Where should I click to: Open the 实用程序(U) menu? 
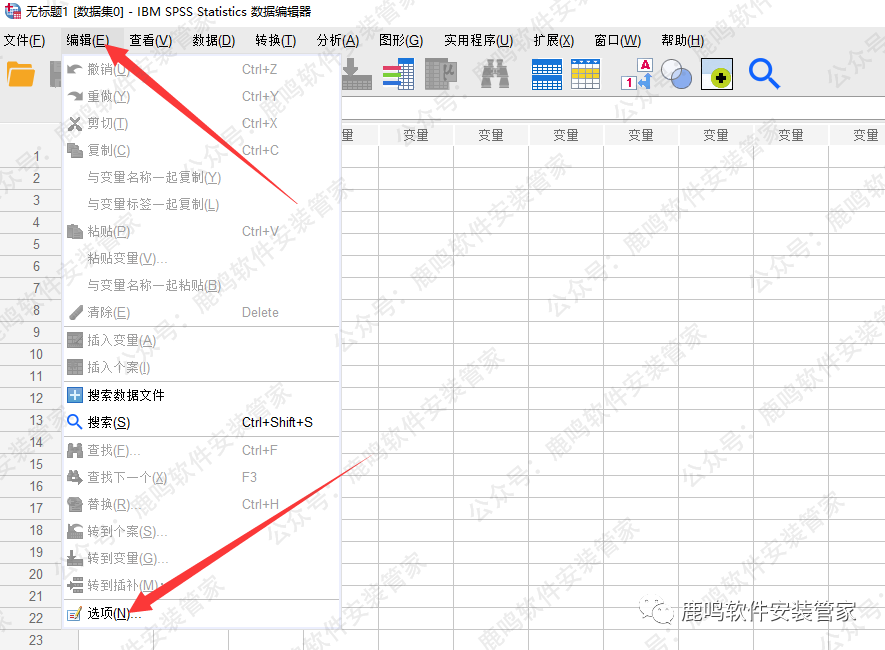(479, 41)
